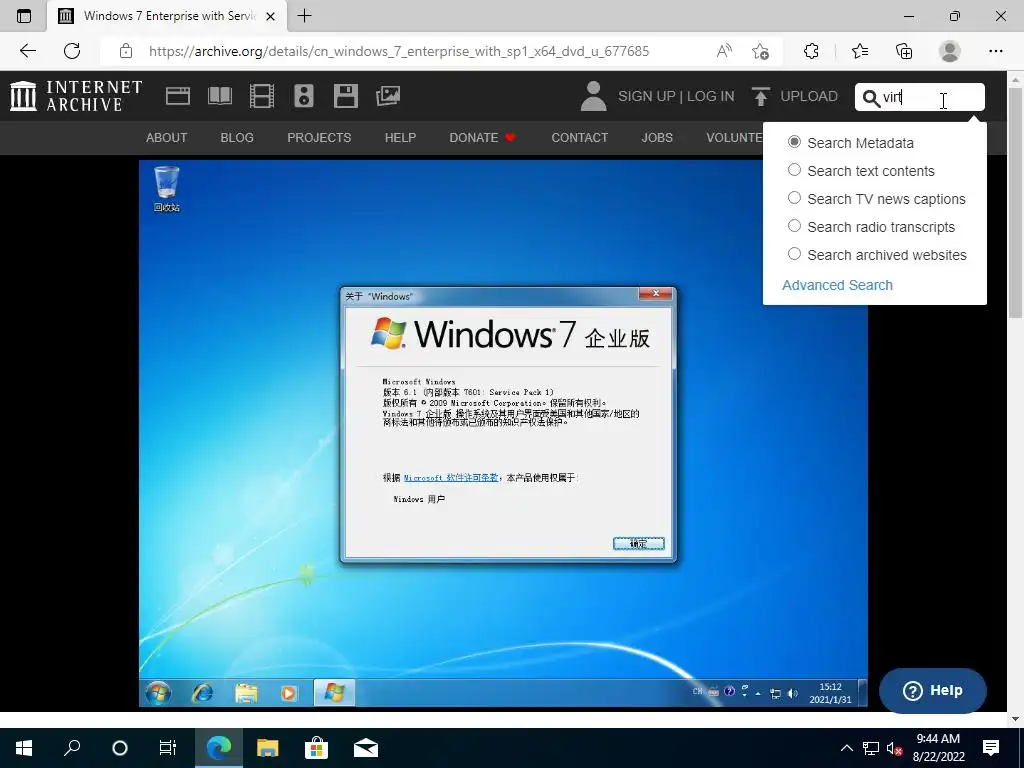
Task: Open the Favorites list icon
Action: click(x=859, y=51)
